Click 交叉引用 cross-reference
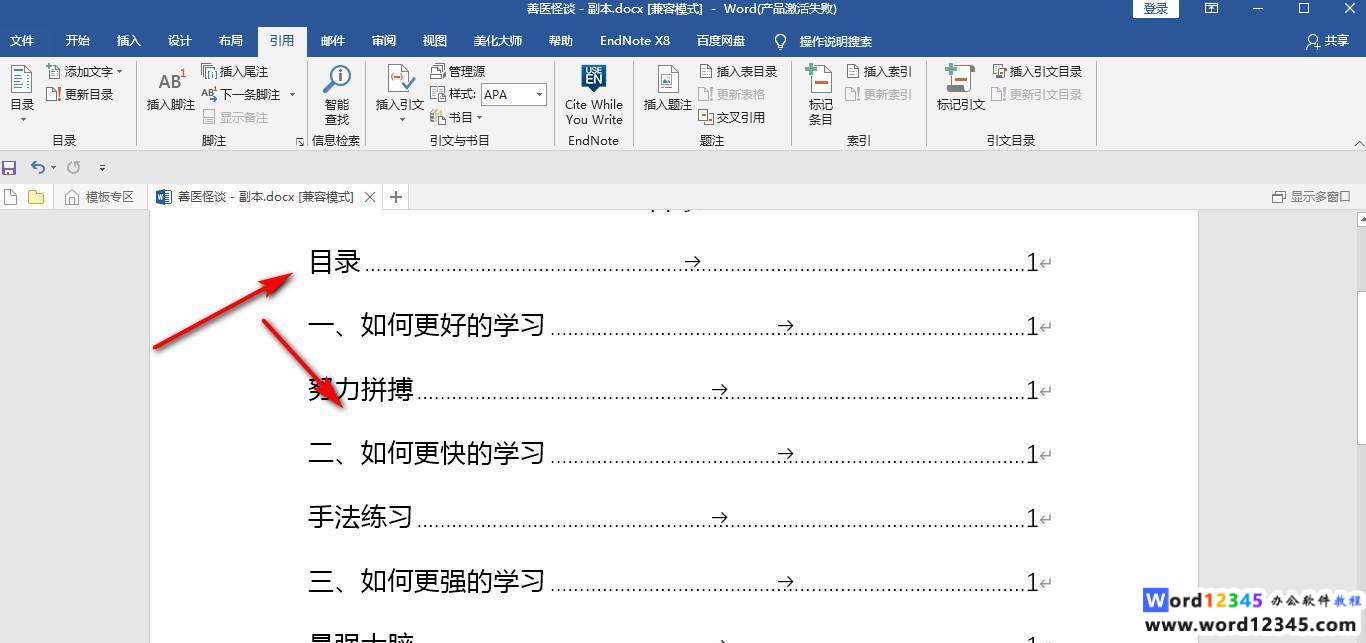Viewport: 1366px width, 643px height. [732, 117]
